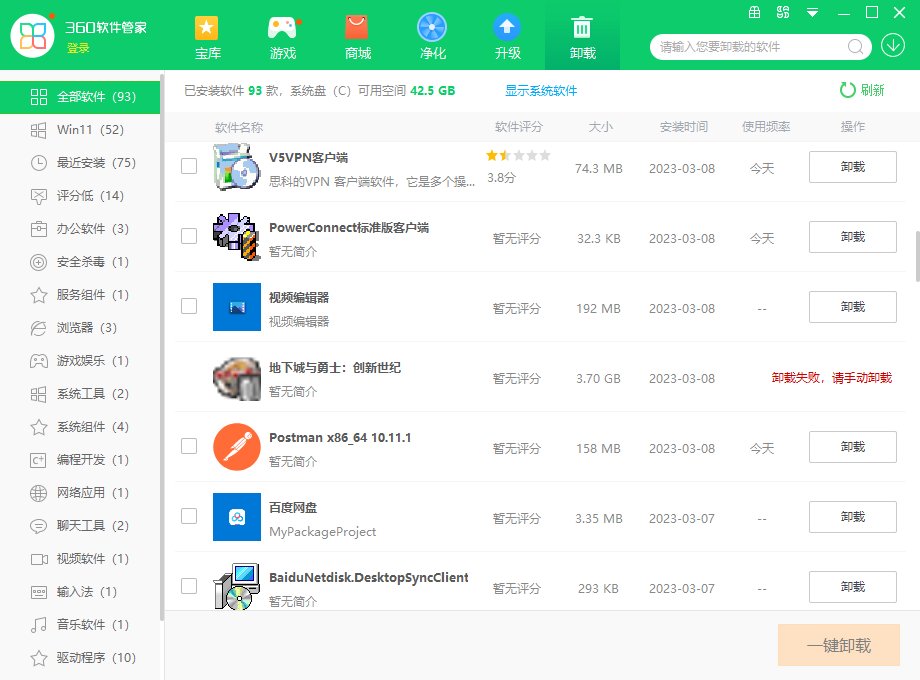Check the 视频编辑器 checkbox
This screenshot has height=680, width=920.
pyautogui.click(x=189, y=306)
